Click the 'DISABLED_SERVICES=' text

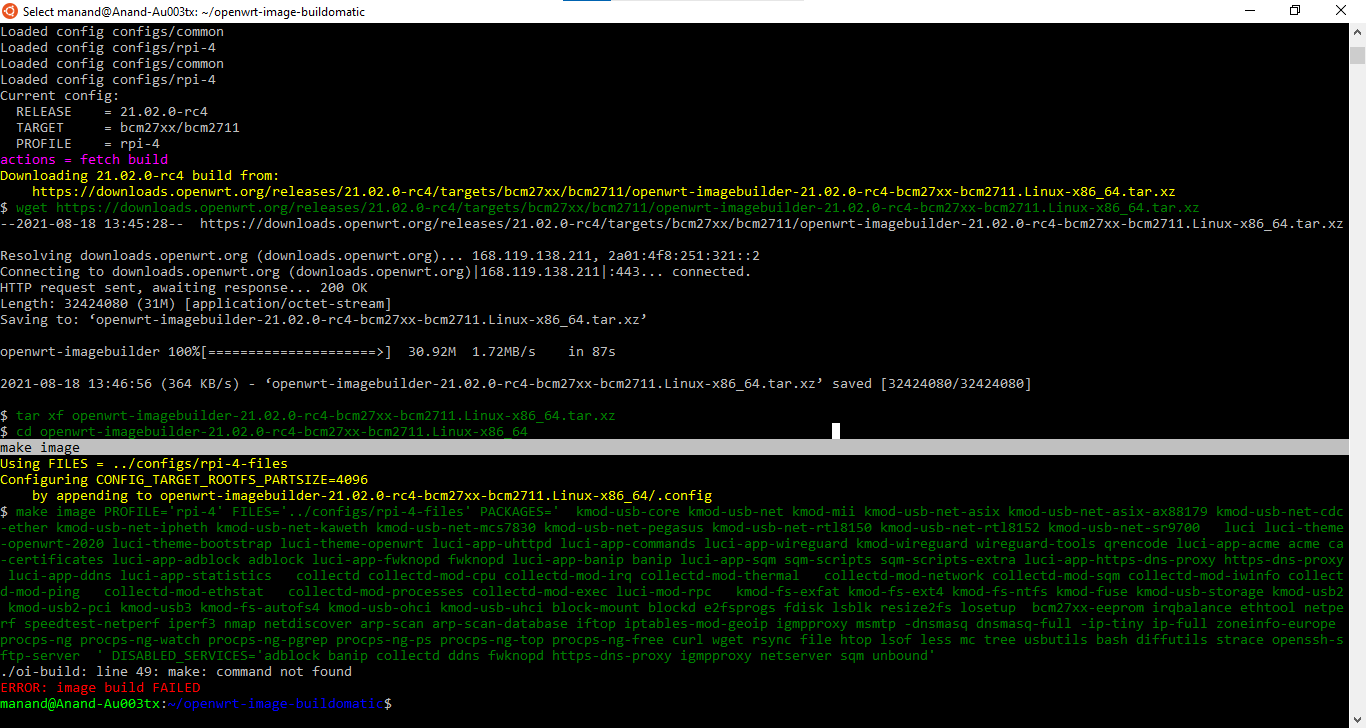tap(184, 656)
